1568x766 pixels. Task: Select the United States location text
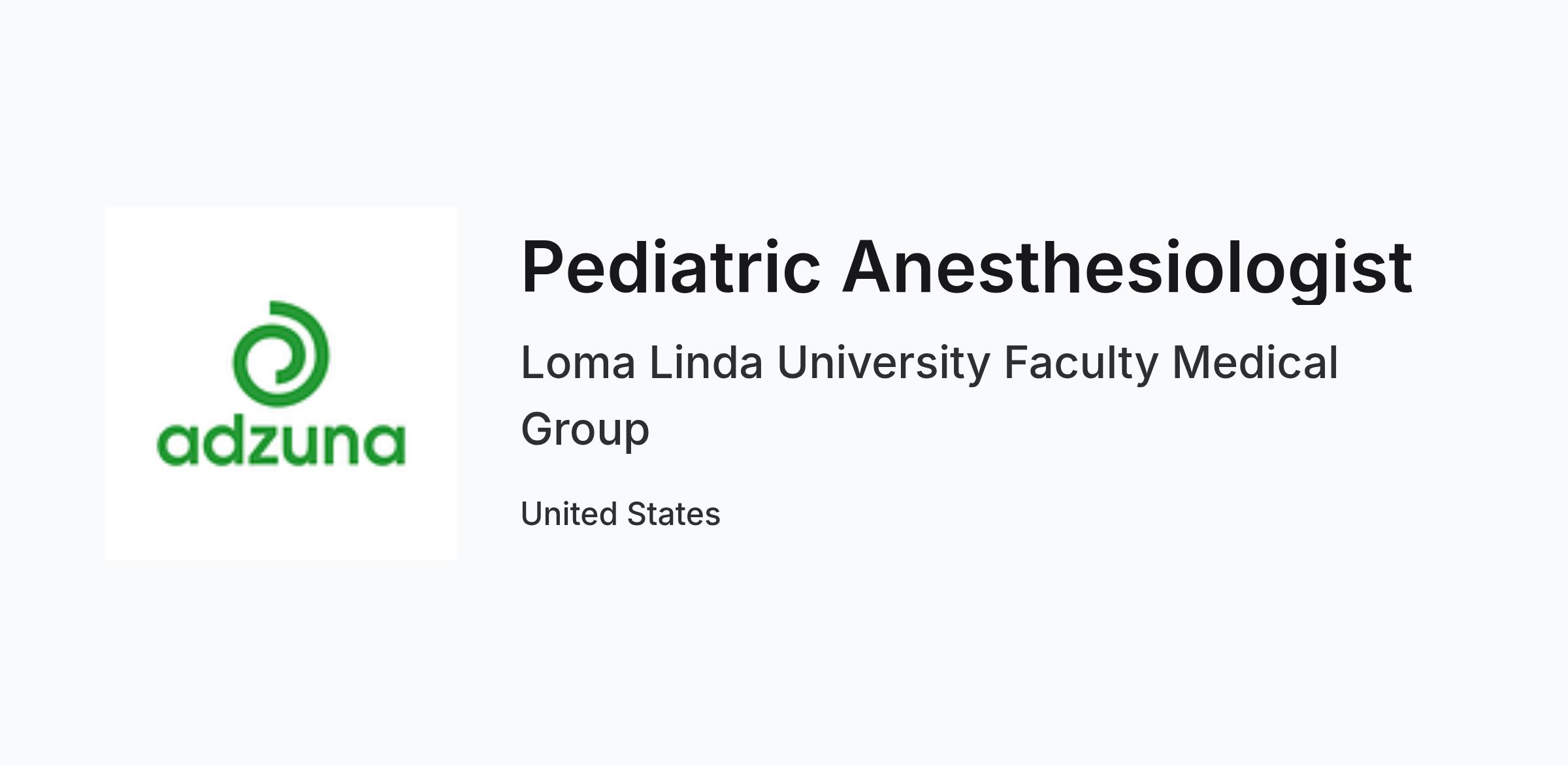pyautogui.click(x=621, y=514)
